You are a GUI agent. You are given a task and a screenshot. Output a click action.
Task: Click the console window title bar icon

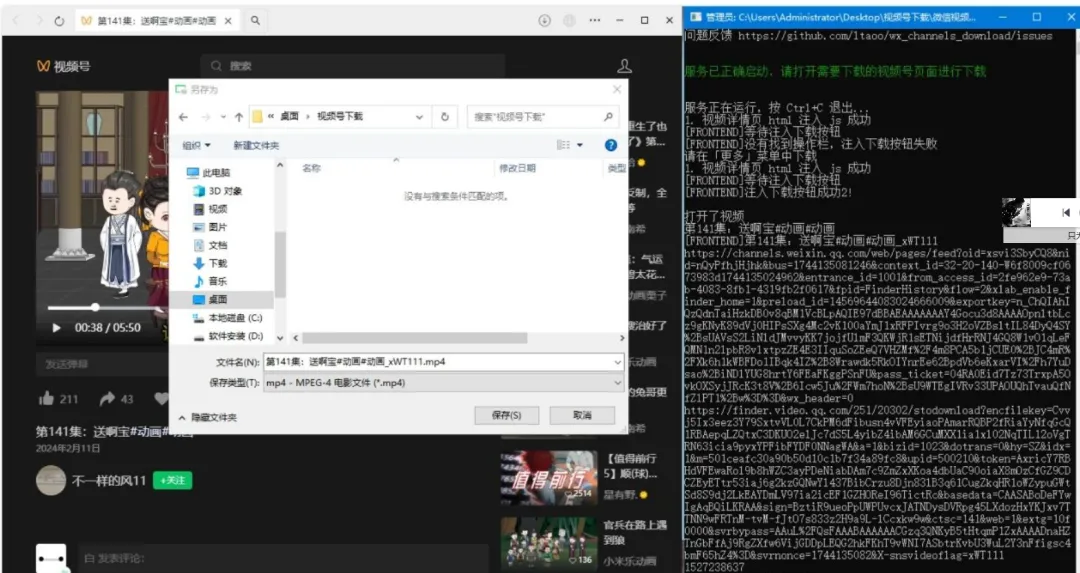coord(696,17)
